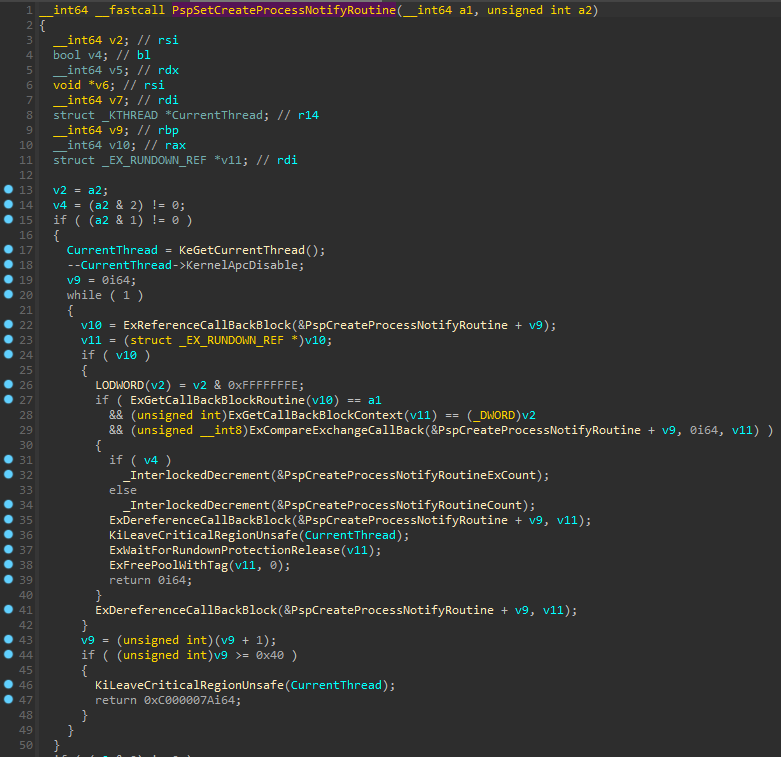Click ExCompareExchangeCallBack function name

point(336,430)
